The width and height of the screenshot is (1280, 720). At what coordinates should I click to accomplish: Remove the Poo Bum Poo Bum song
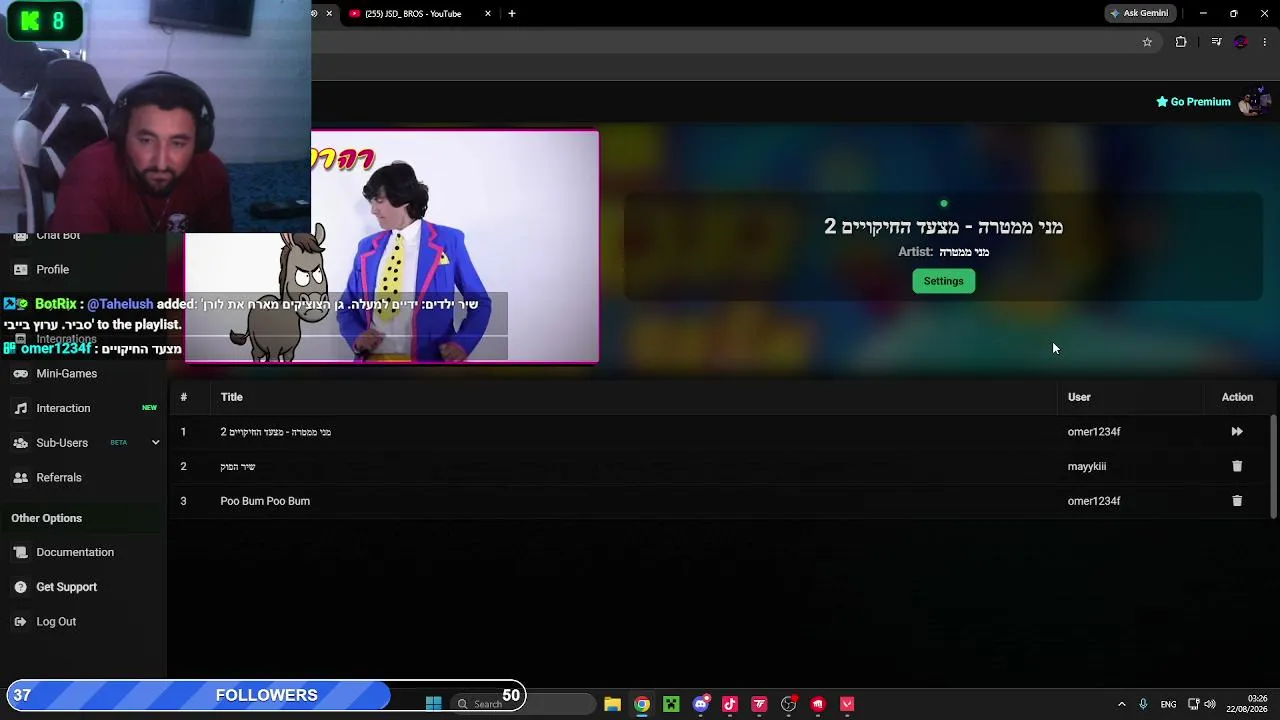coord(1237,501)
